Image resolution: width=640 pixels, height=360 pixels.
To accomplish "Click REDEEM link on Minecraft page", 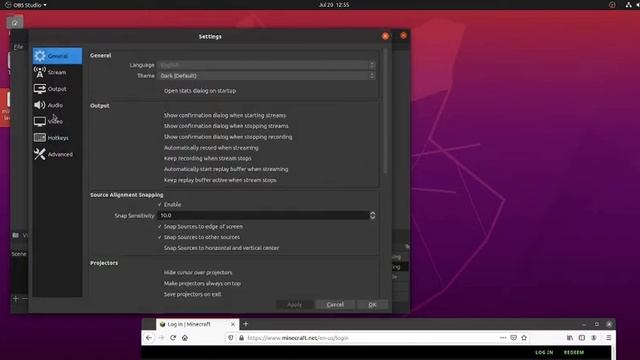I will pyautogui.click(x=574, y=353).
